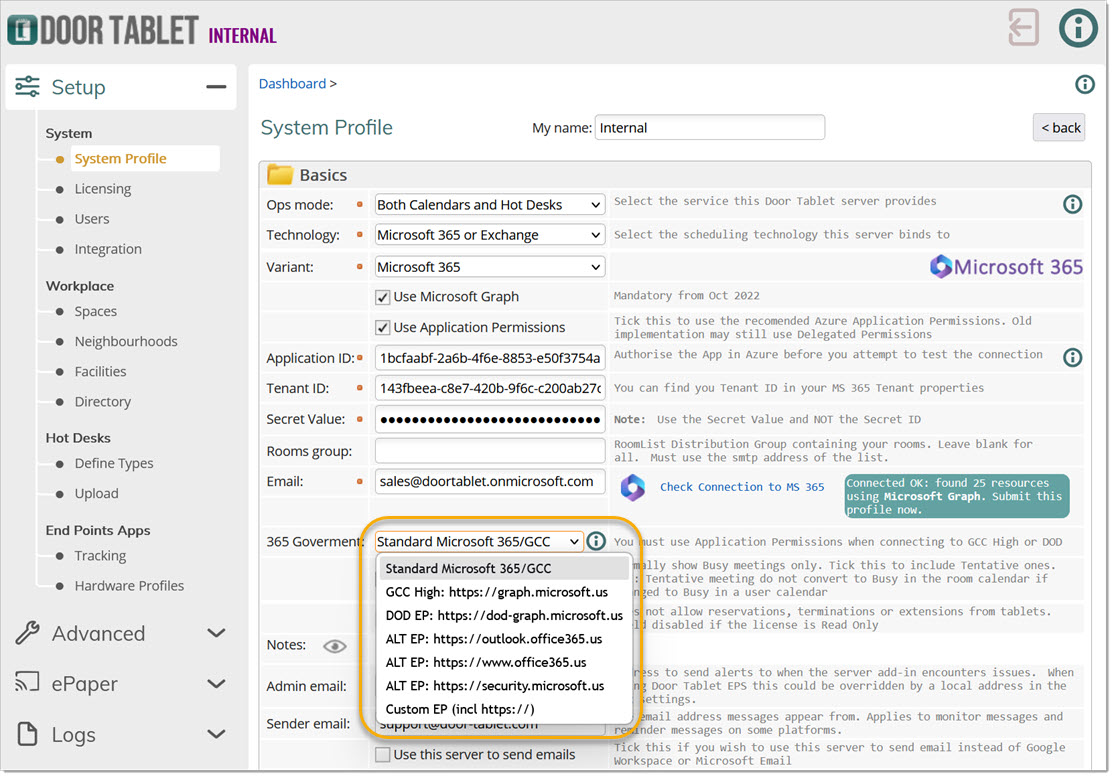Open the Ops mode dropdown

[489, 205]
